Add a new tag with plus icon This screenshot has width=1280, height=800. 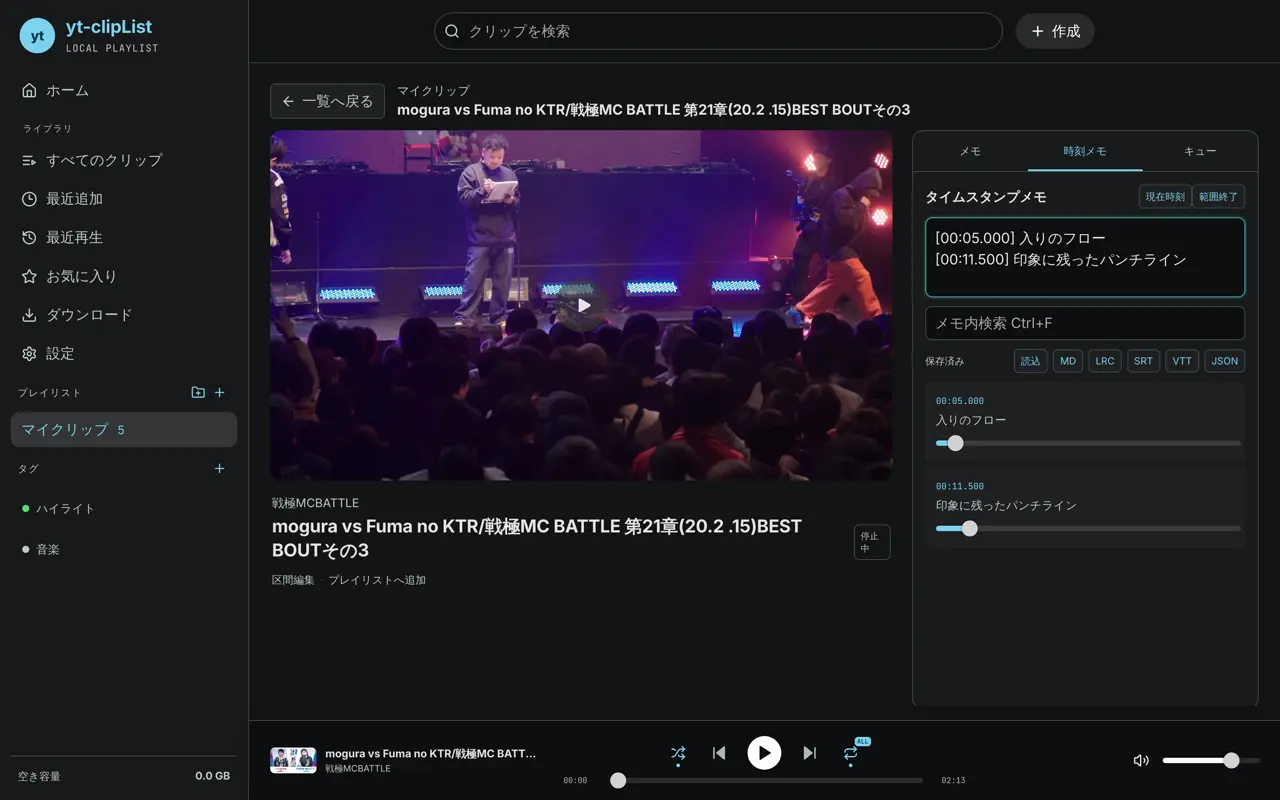[220, 469]
